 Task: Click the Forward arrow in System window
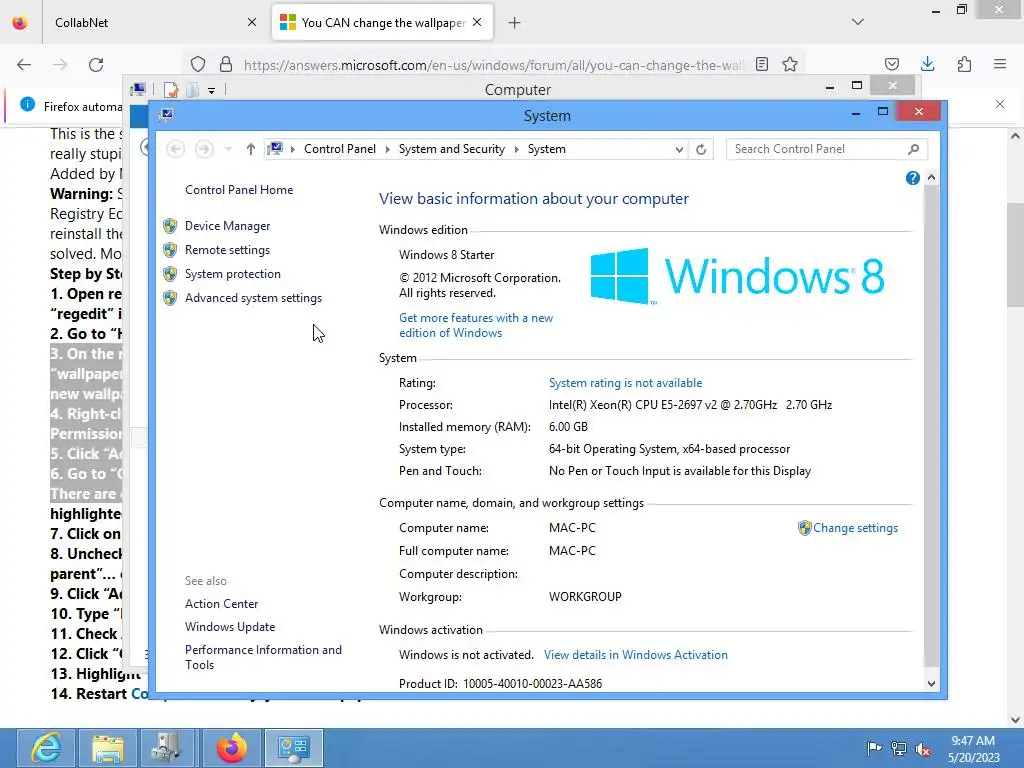pos(204,150)
